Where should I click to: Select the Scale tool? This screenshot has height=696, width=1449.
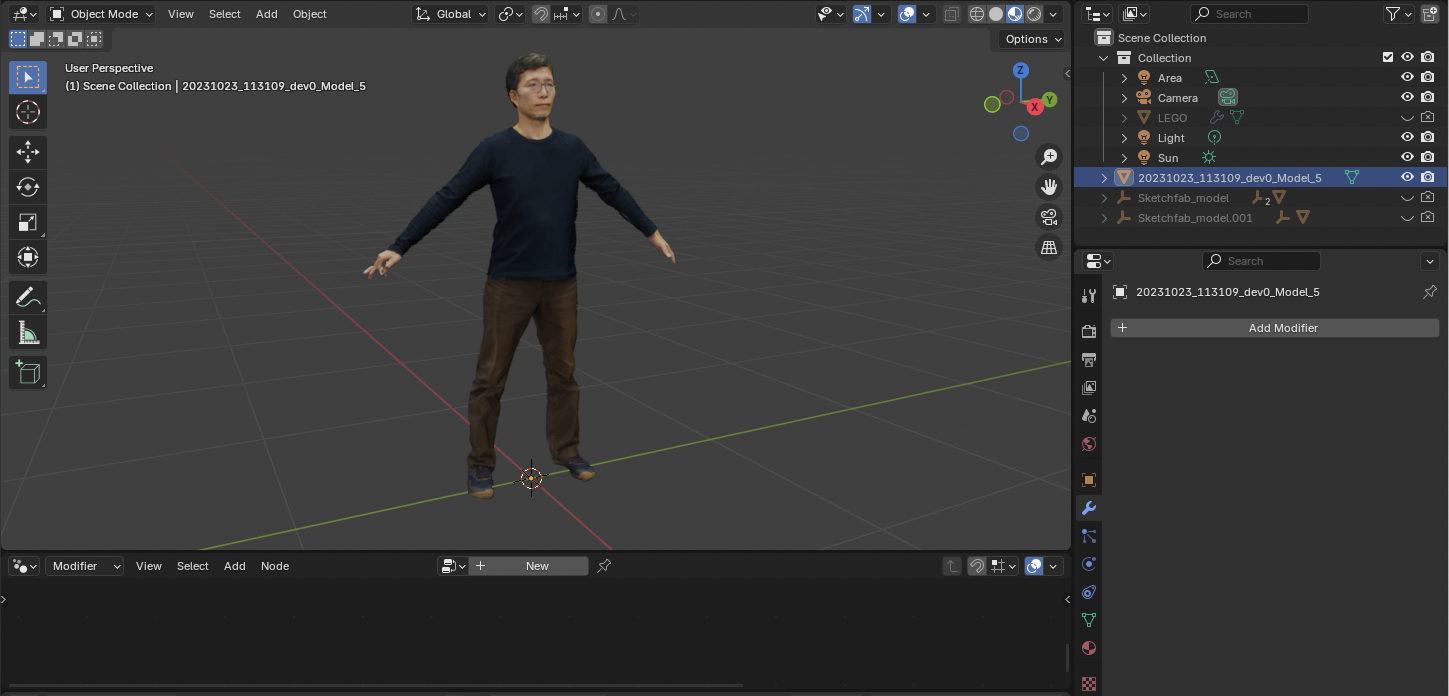28,222
